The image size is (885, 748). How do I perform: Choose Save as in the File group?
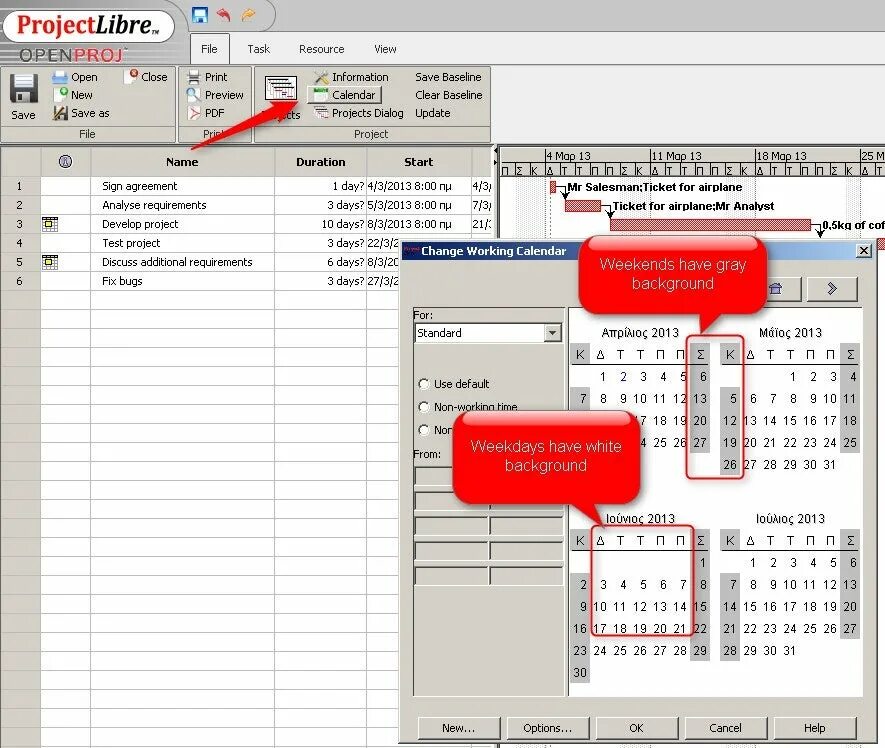(x=81, y=113)
